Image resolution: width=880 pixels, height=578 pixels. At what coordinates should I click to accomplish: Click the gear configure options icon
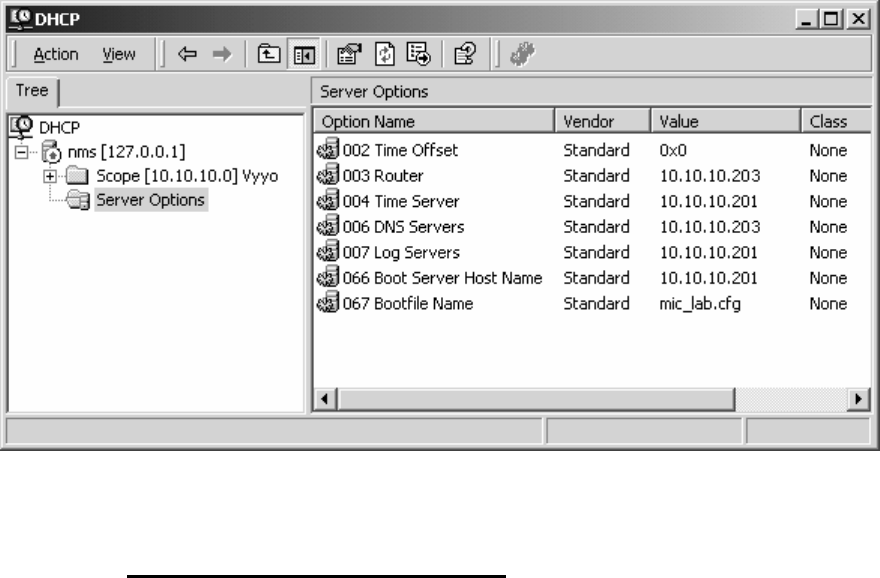click(522, 54)
